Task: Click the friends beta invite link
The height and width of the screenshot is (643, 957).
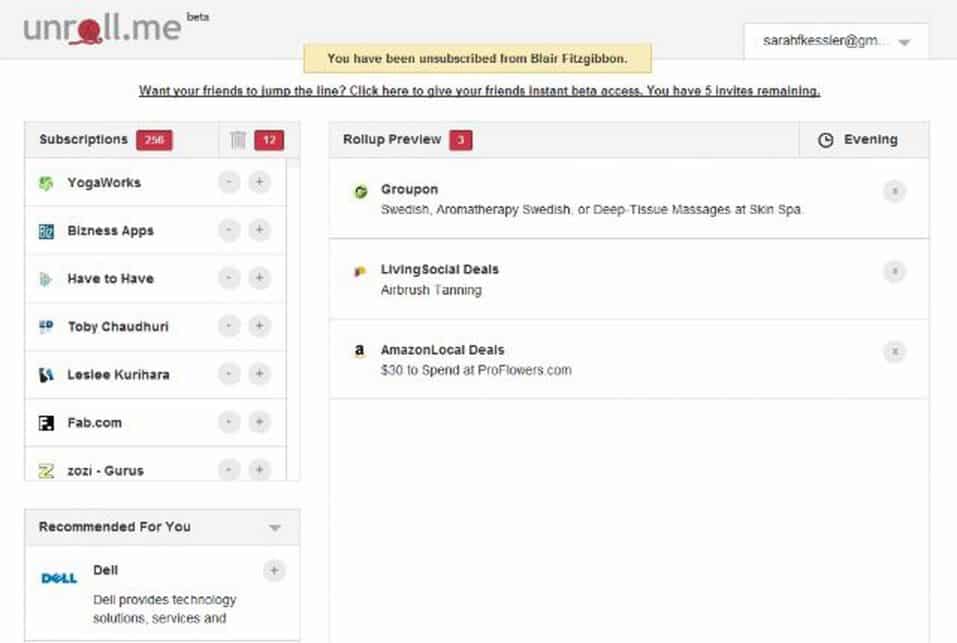Action: coord(479,91)
